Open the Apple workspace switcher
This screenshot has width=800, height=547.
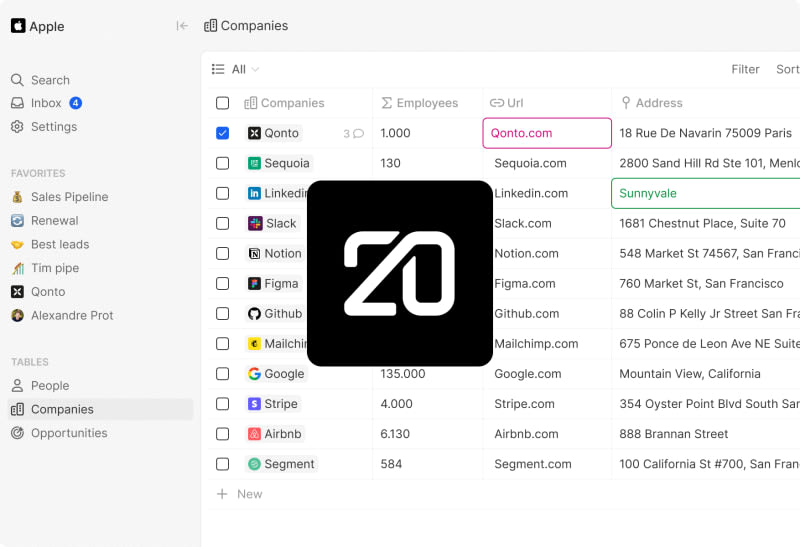click(38, 27)
